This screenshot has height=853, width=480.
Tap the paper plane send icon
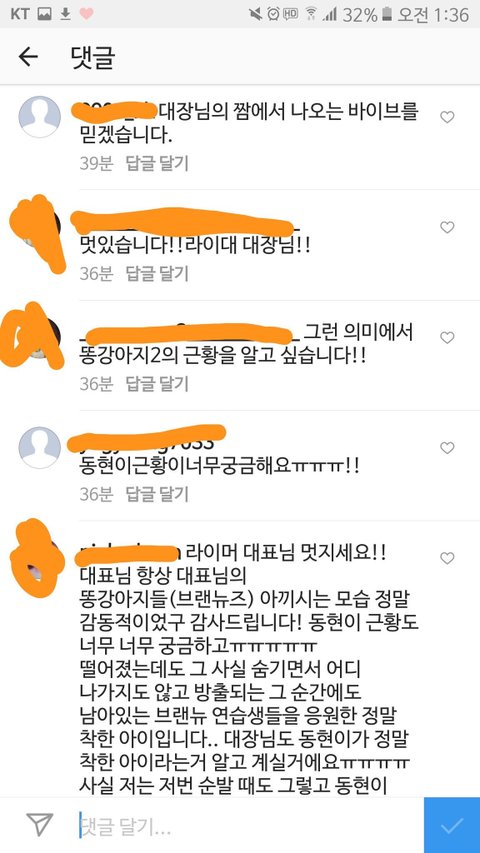[x=40, y=825]
